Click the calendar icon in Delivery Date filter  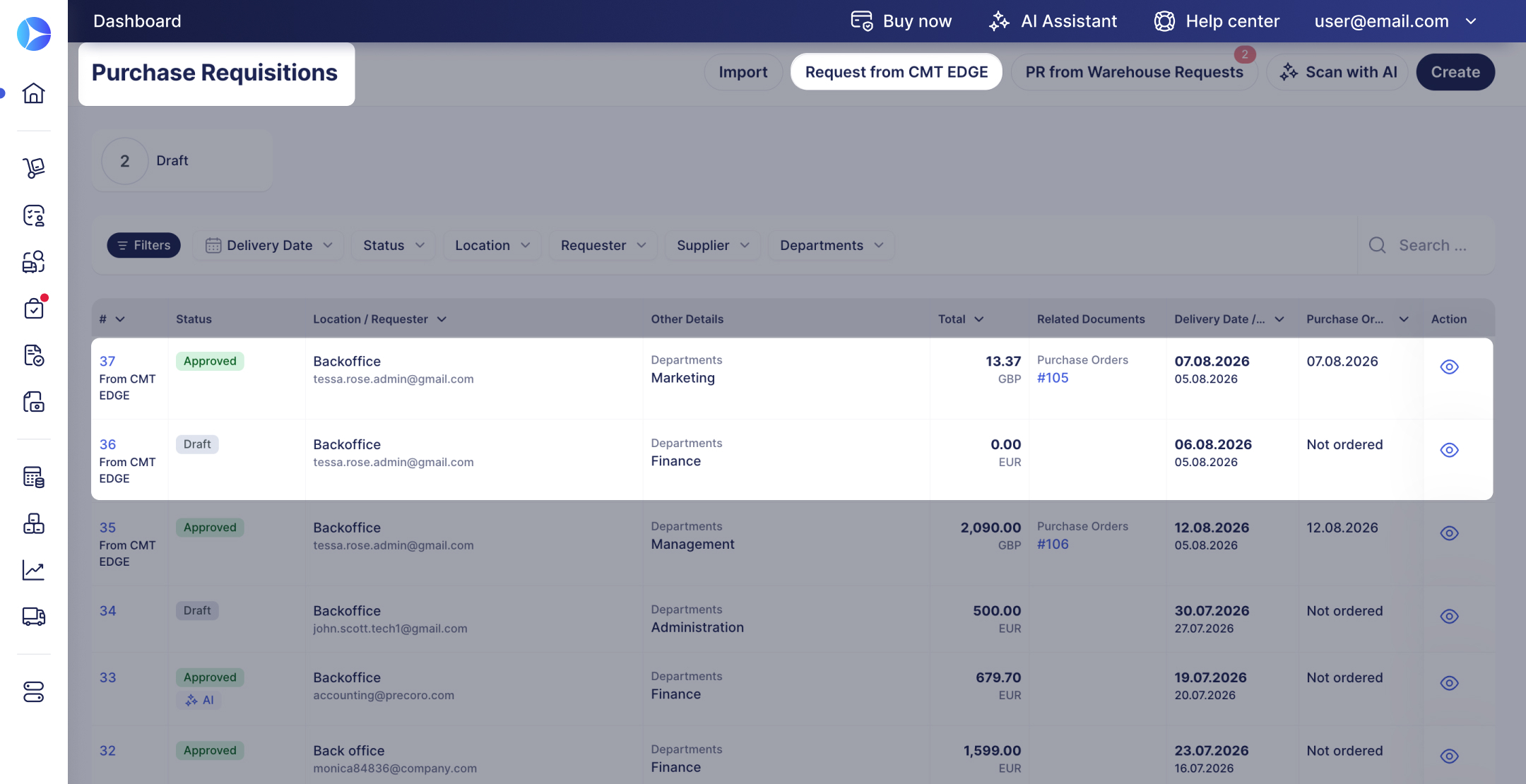click(213, 245)
